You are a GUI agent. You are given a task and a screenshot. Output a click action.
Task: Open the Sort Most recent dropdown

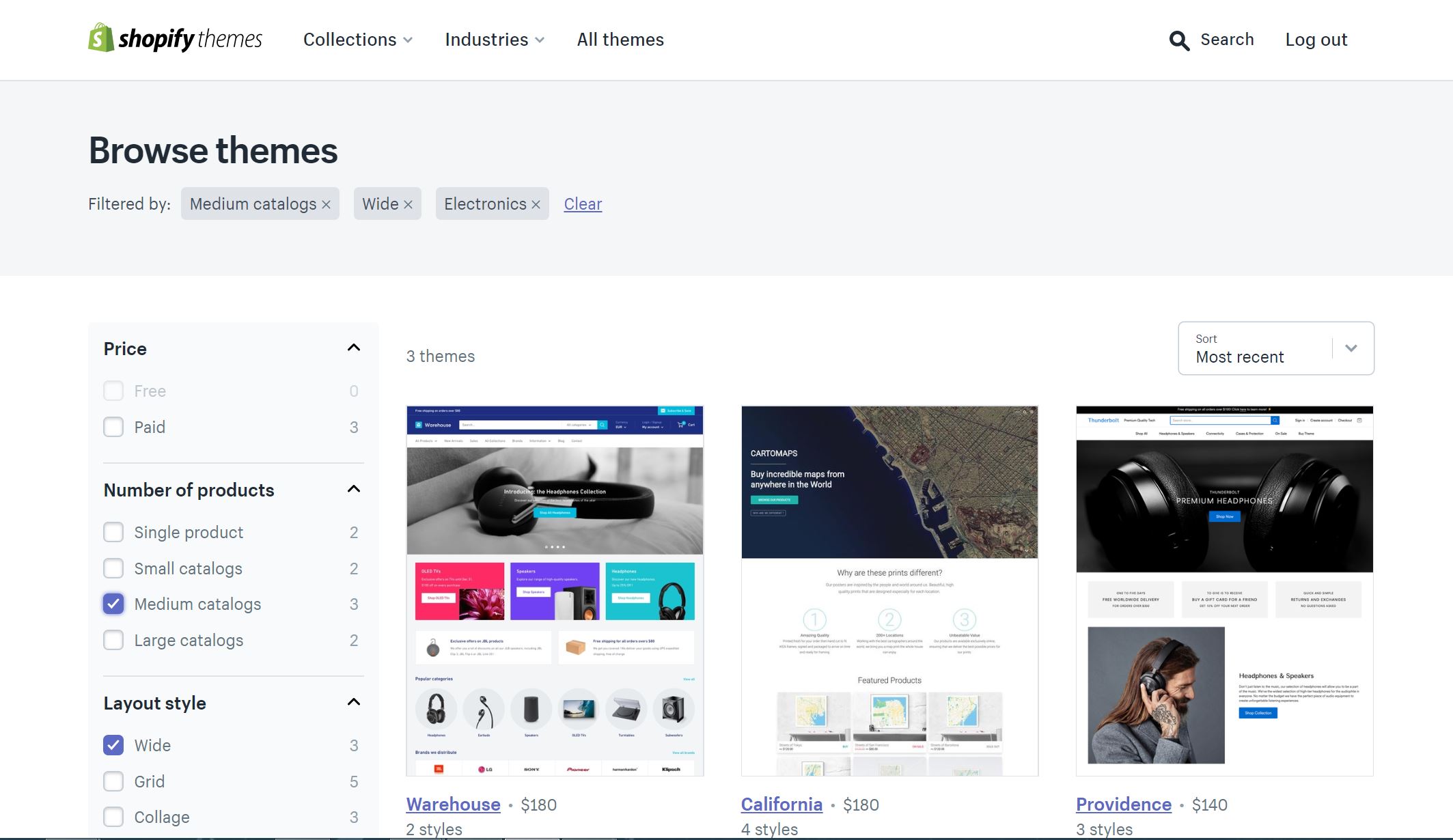pos(1275,348)
